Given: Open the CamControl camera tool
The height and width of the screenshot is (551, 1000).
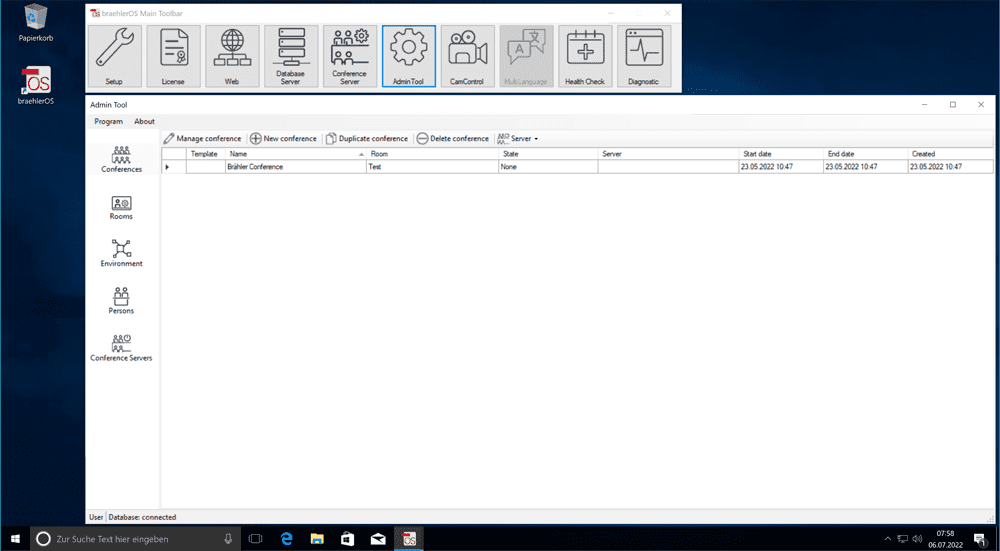Looking at the screenshot, I should 467,56.
